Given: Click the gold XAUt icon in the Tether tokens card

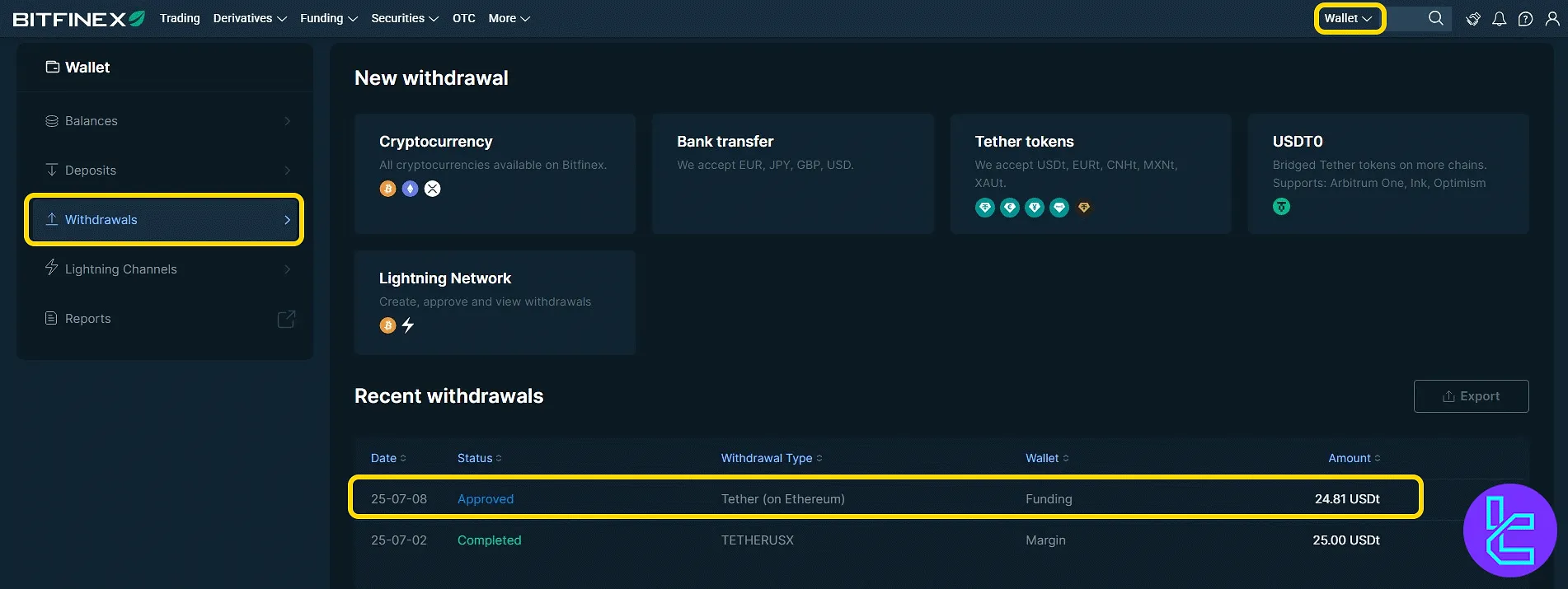Looking at the screenshot, I should pos(1084,208).
